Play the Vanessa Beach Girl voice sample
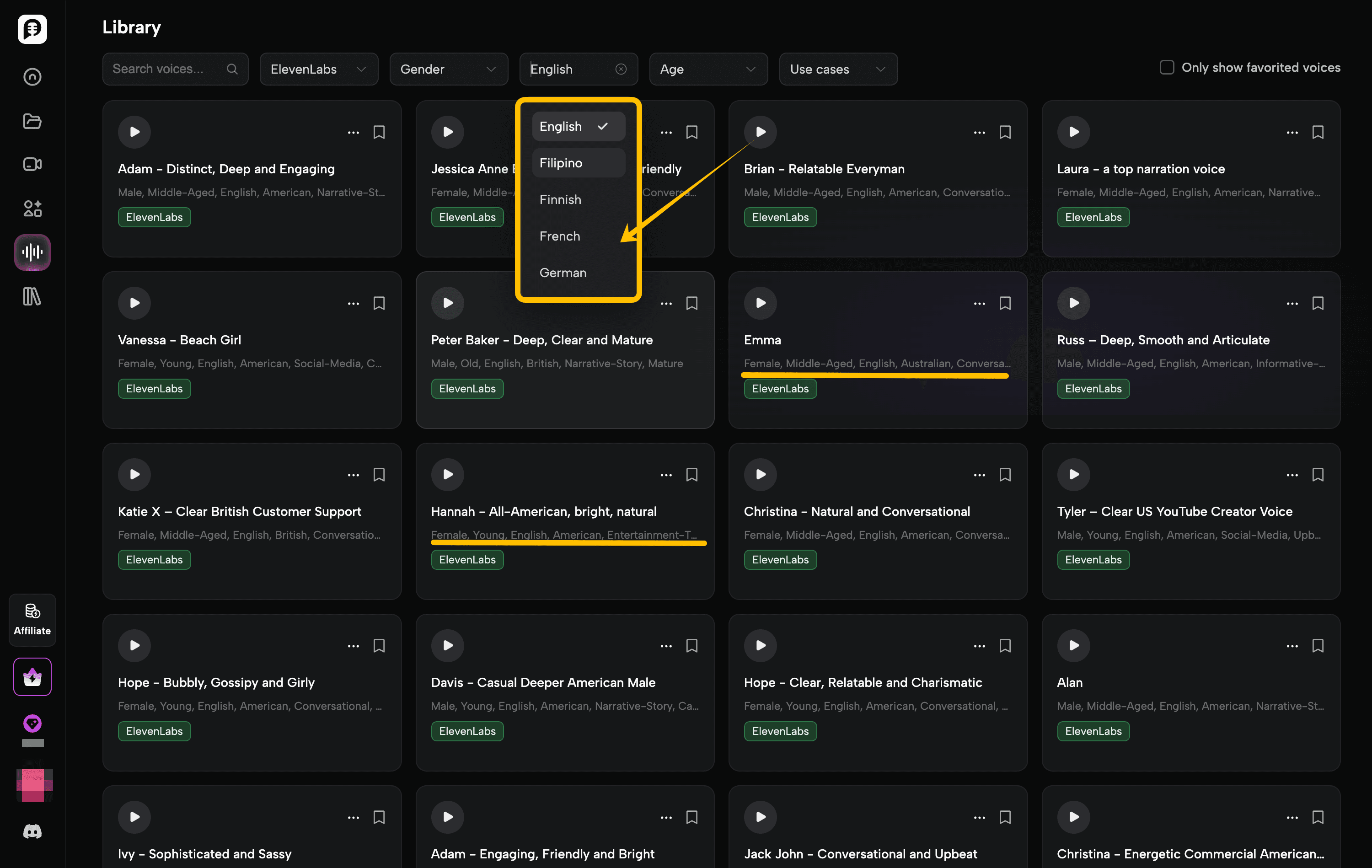The image size is (1372, 868). (x=134, y=303)
